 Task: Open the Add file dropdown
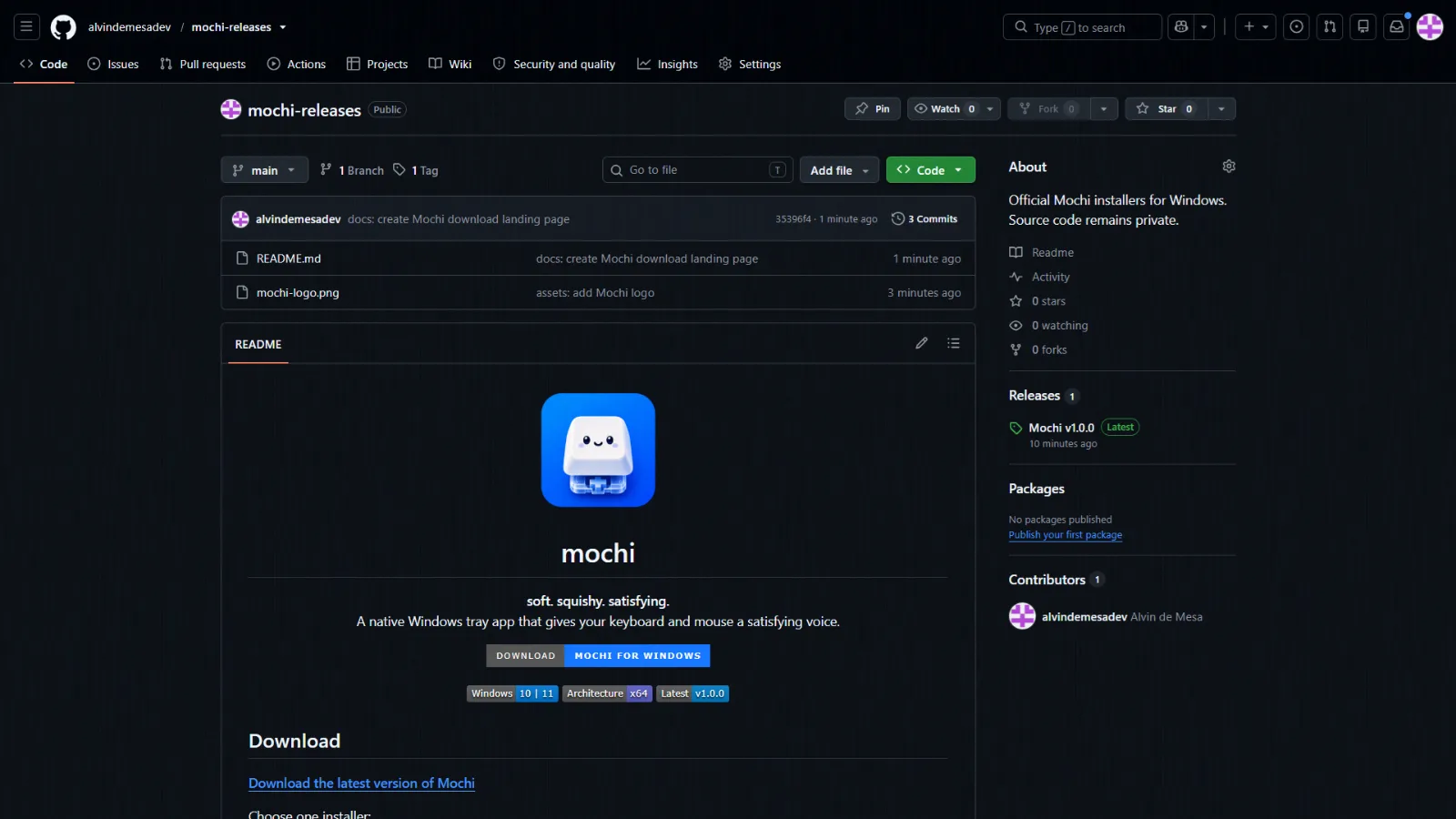839,170
